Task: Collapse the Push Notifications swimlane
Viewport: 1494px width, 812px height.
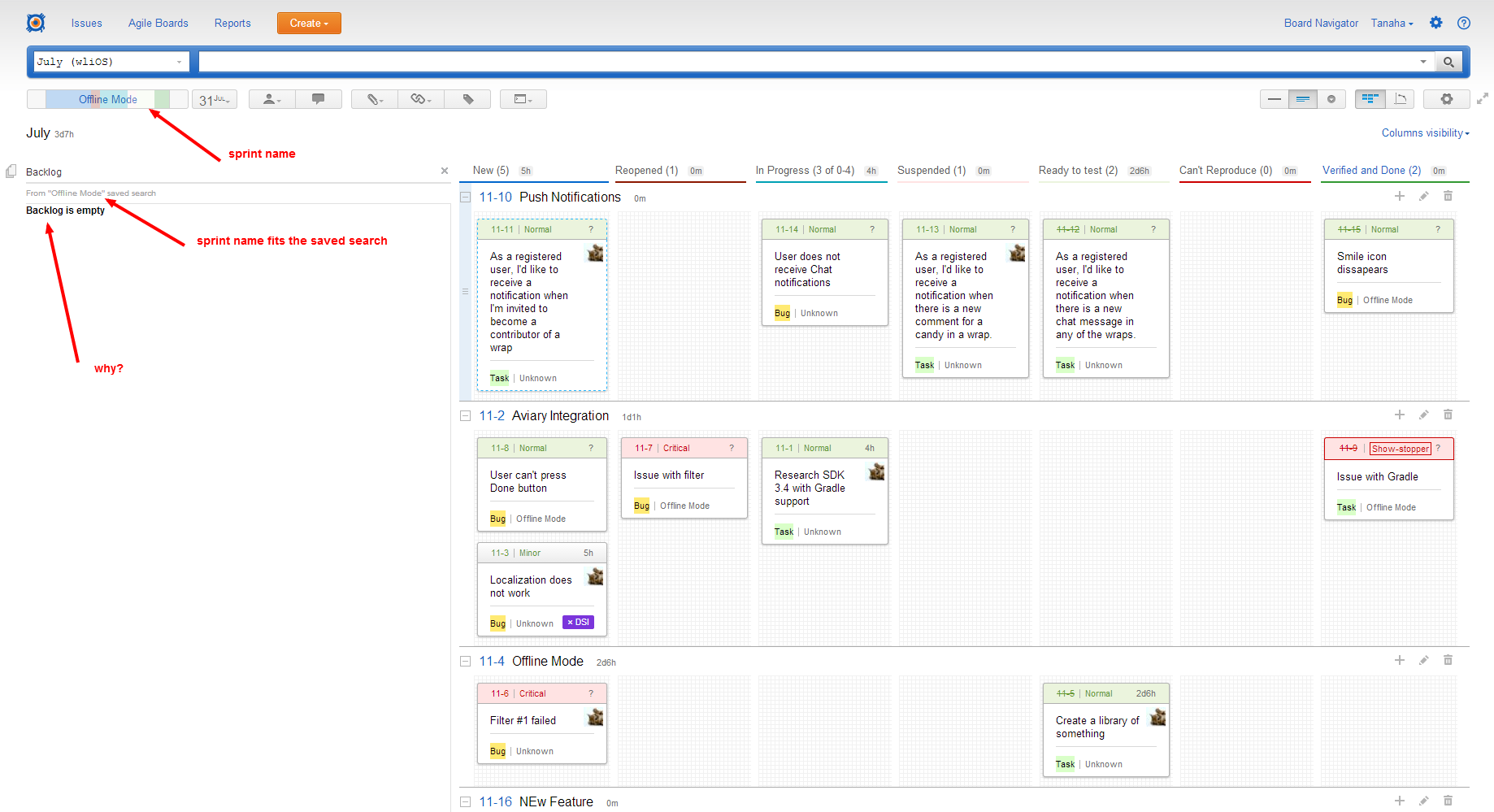Action: 465,197
